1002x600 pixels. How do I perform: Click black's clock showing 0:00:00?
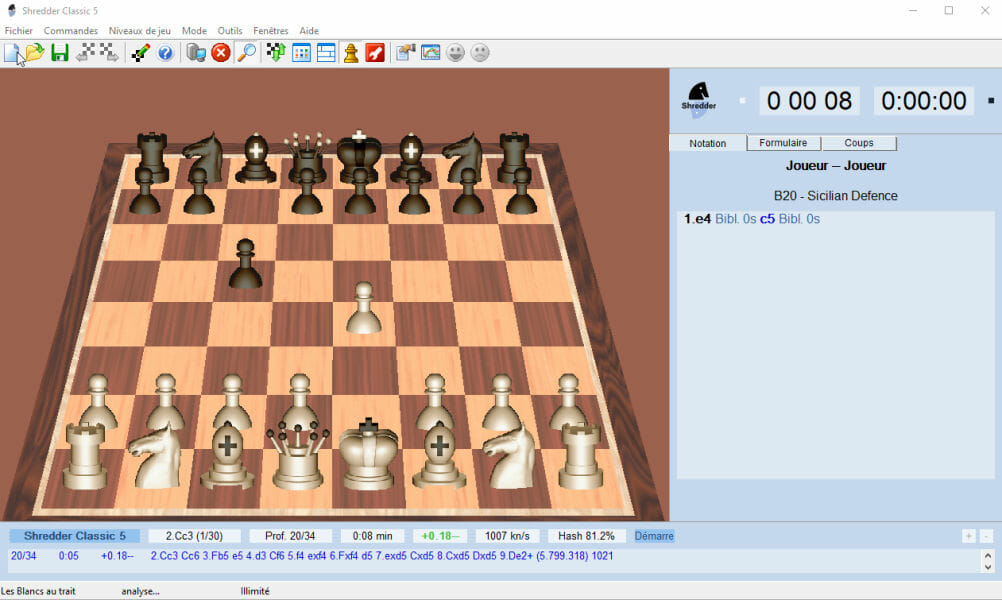[923, 101]
